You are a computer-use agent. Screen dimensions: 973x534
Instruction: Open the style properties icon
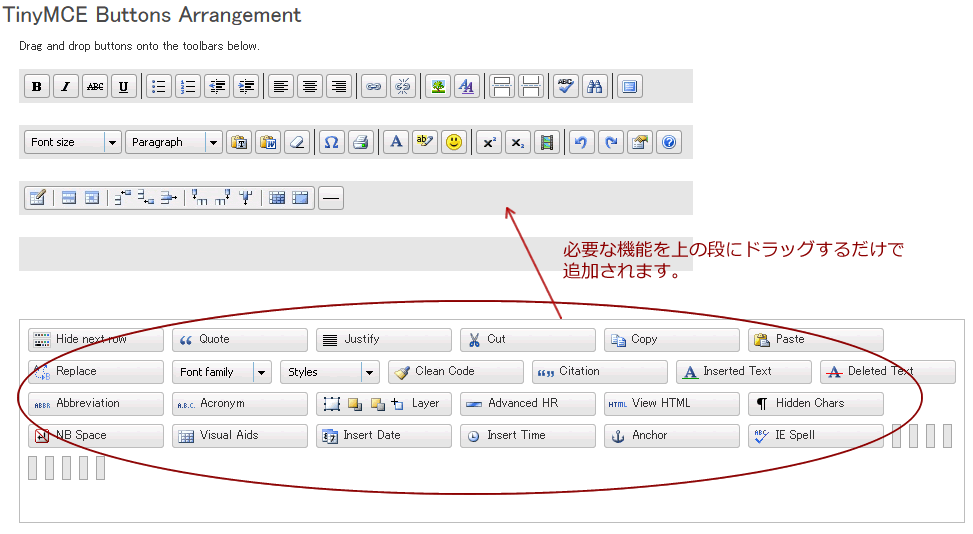[467, 86]
